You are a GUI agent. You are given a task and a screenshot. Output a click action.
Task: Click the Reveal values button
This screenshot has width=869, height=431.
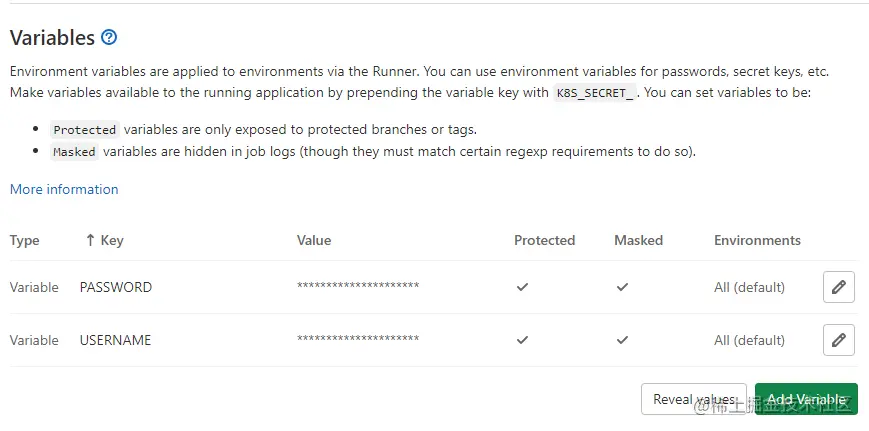coord(694,399)
